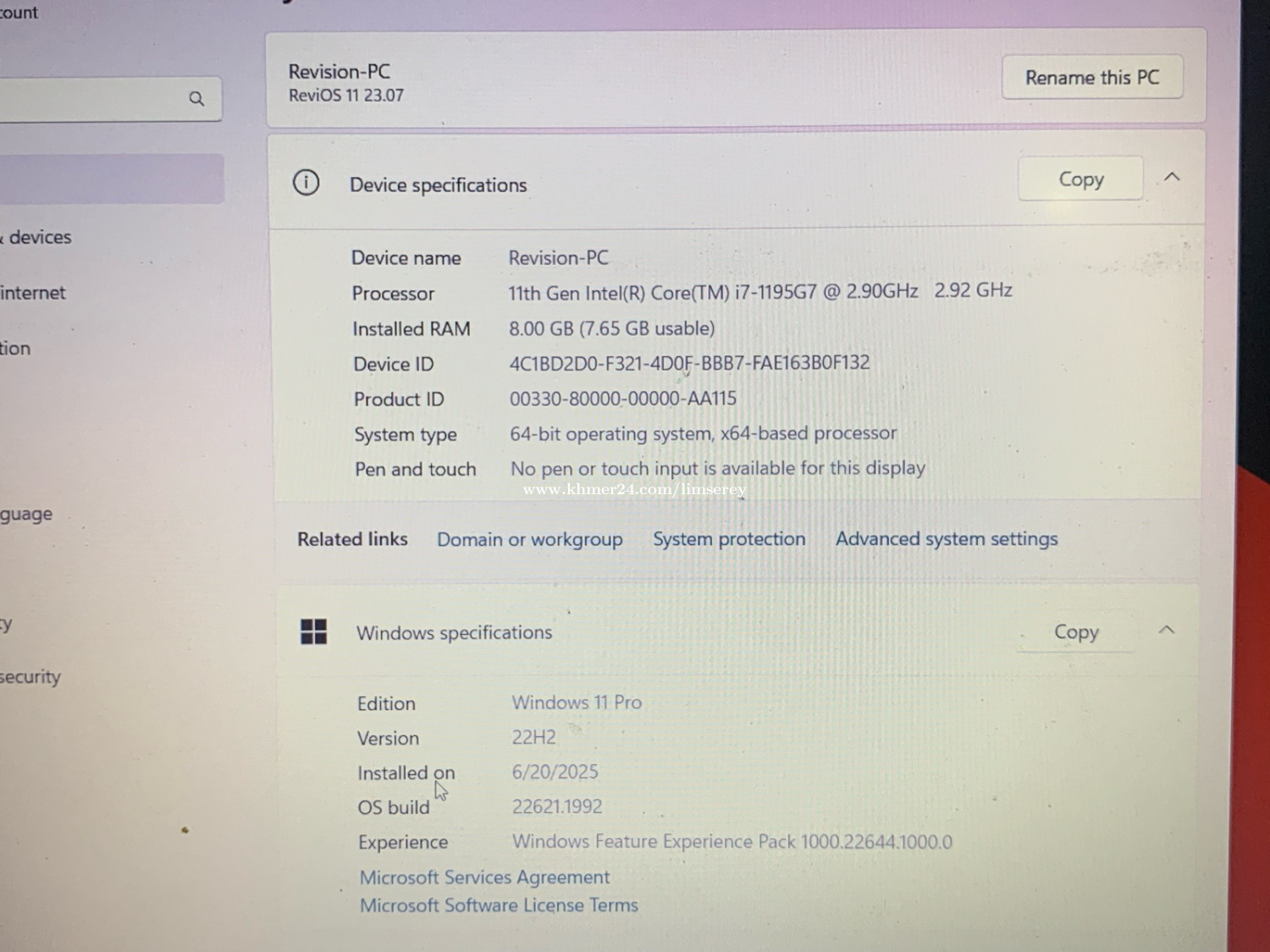This screenshot has height=952, width=1270.
Task: Select the '8.00 GB (7.65 GB usable)' RAM value
Action: pyautogui.click(x=611, y=328)
